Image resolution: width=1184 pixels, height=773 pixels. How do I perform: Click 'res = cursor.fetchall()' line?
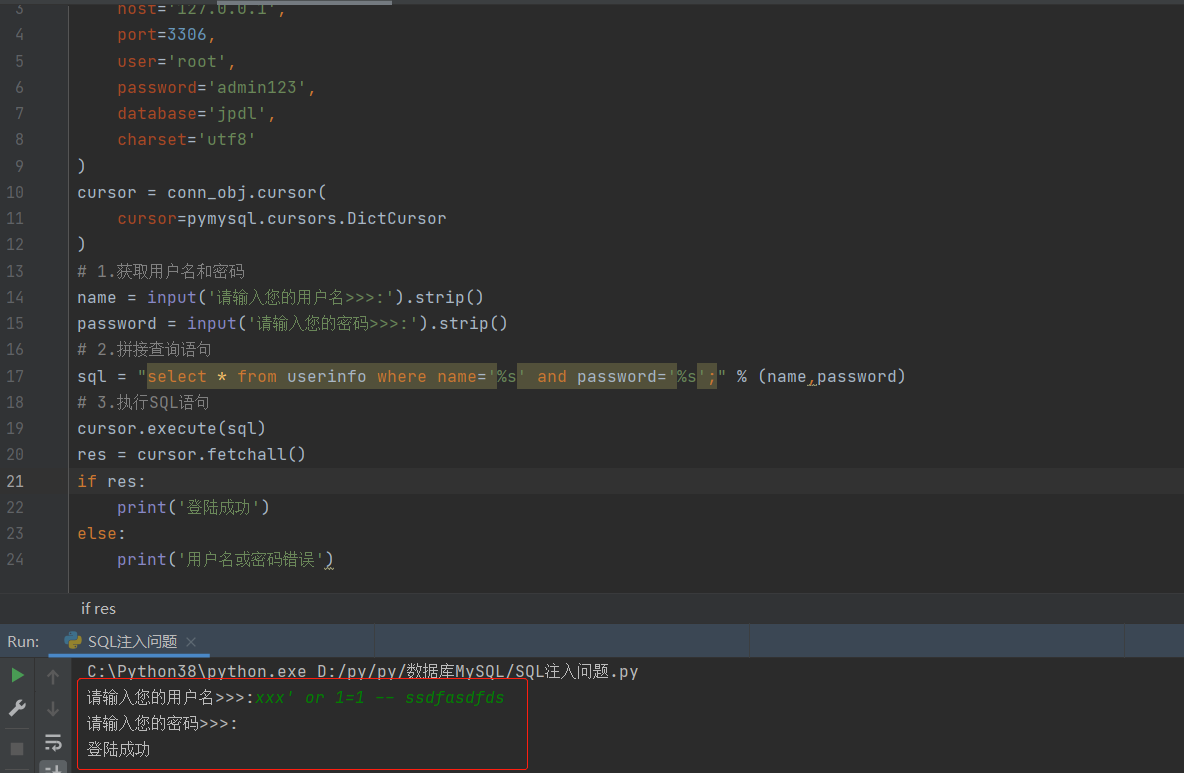pos(191,454)
